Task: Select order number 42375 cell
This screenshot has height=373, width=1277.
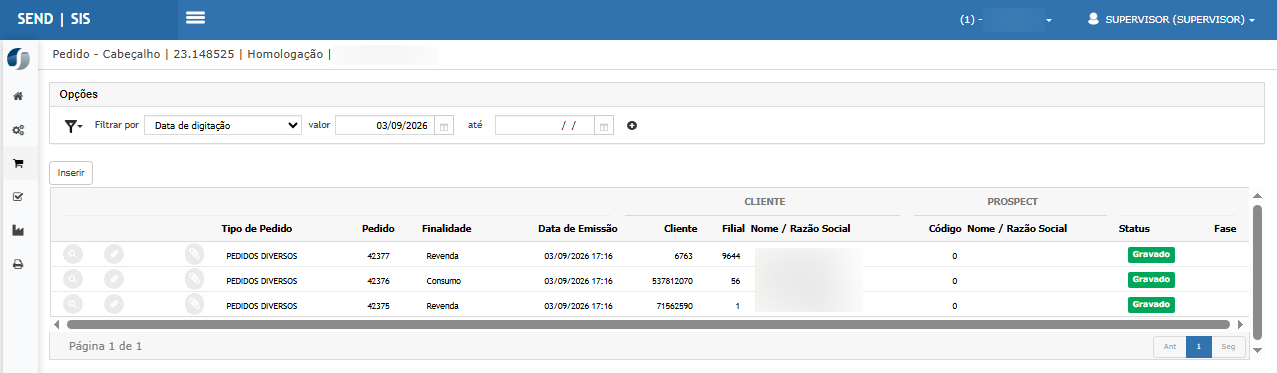Action: (378, 306)
